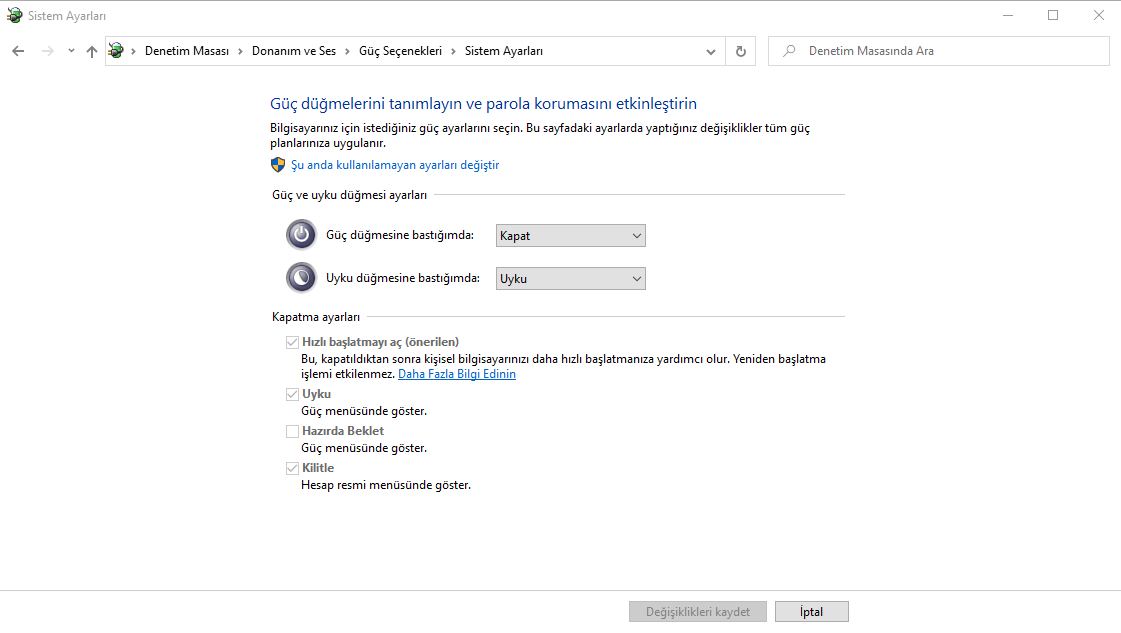Image resolution: width=1121 pixels, height=633 pixels.
Task: Expand arrow after Donanım ve Ses breadcrumb
Action: pyautogui.click(x=347, y=51)
